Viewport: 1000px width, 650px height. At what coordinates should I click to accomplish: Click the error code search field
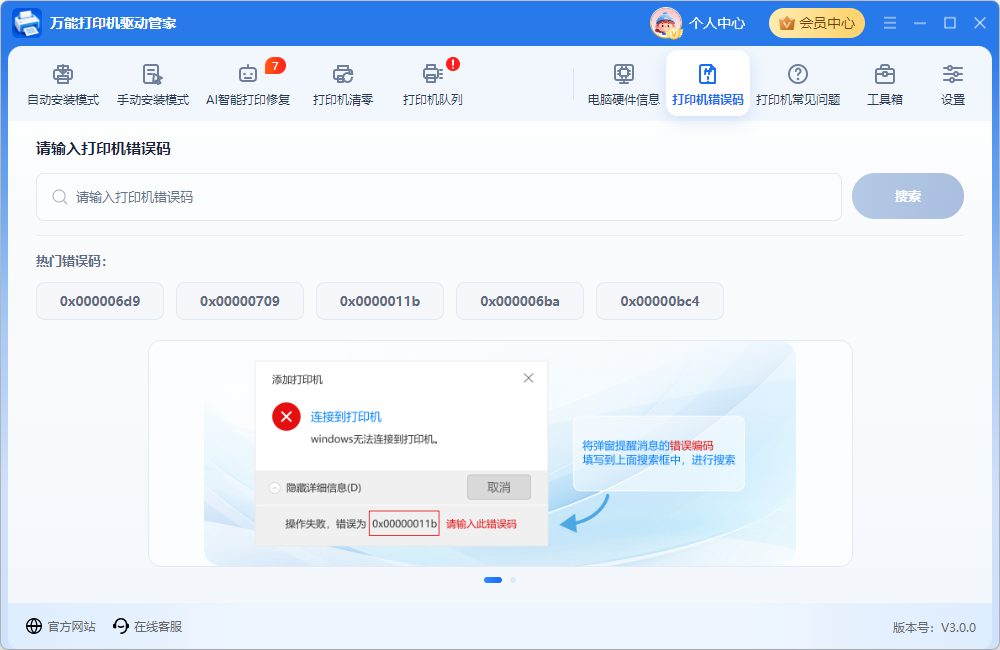(439, 197)
